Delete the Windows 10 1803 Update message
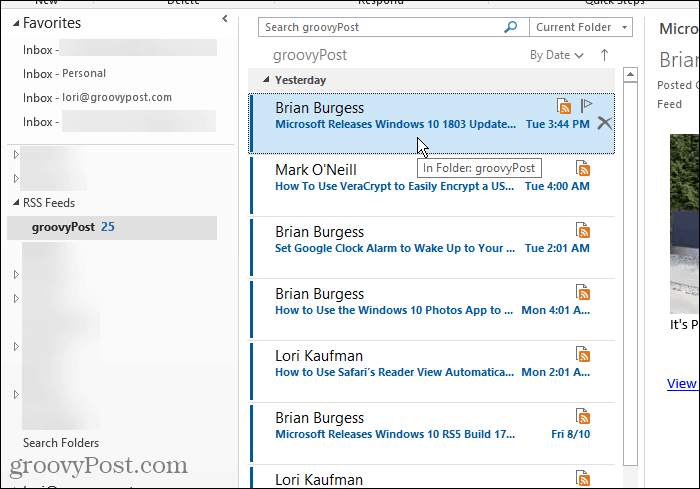This screenshot has width=700, height=489. point(604,123)
